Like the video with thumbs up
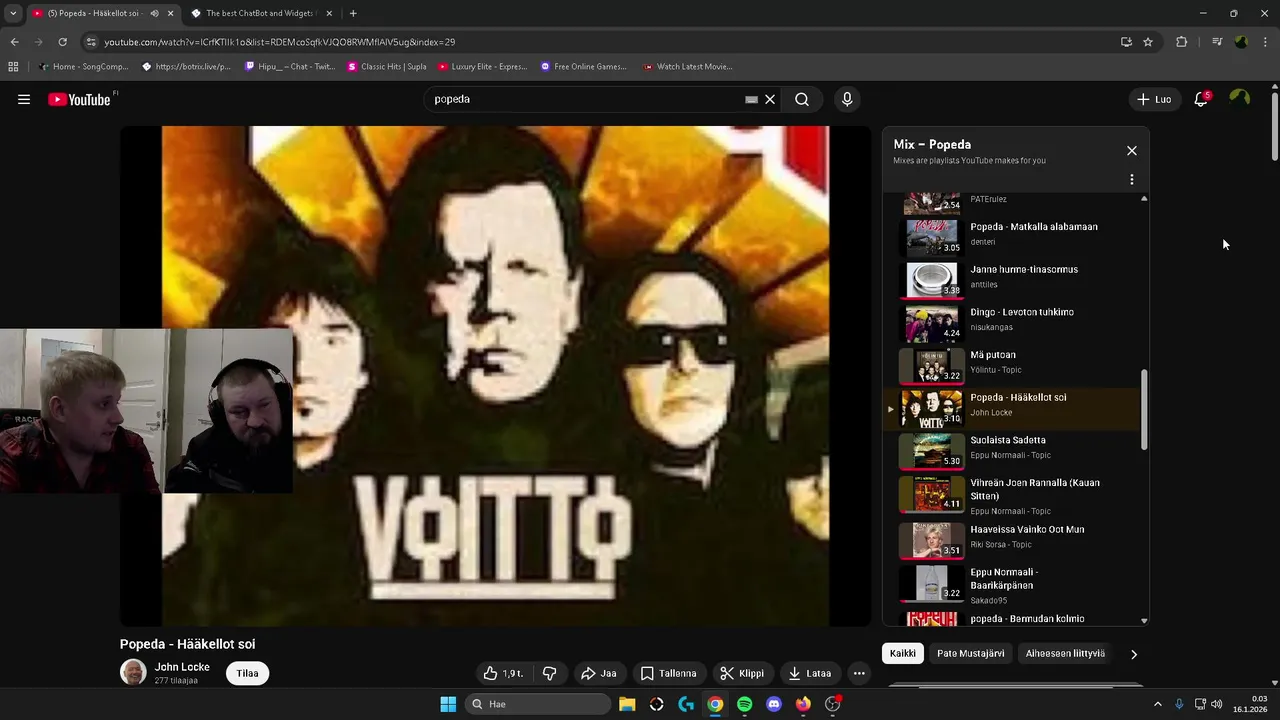Image resolution: width=1280 pixels, height=720 pixels. [x=504, y=673]
